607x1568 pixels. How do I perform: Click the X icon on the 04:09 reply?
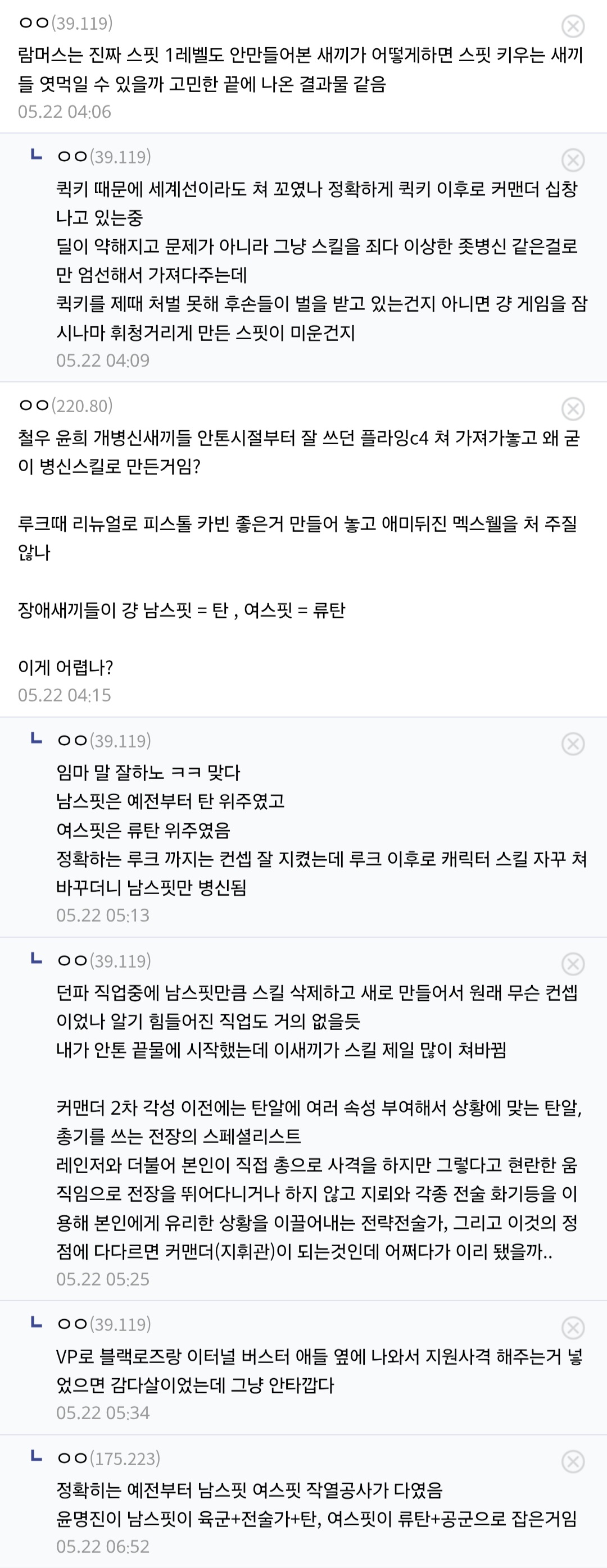click(573, 160)
